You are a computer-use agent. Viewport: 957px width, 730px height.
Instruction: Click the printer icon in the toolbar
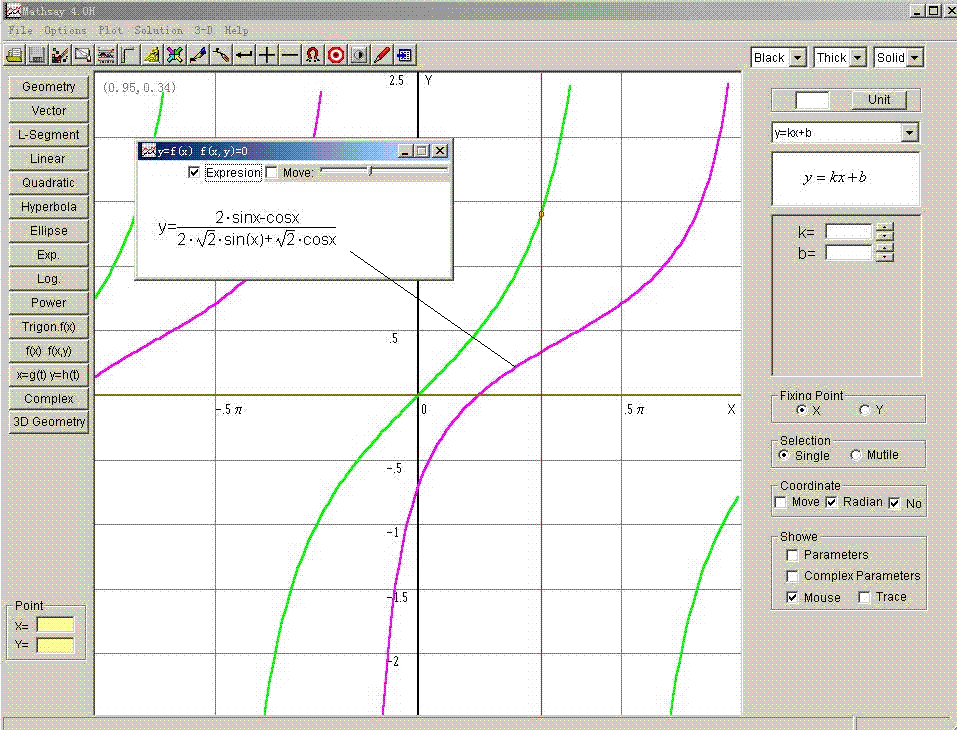[x=15, y=56]
